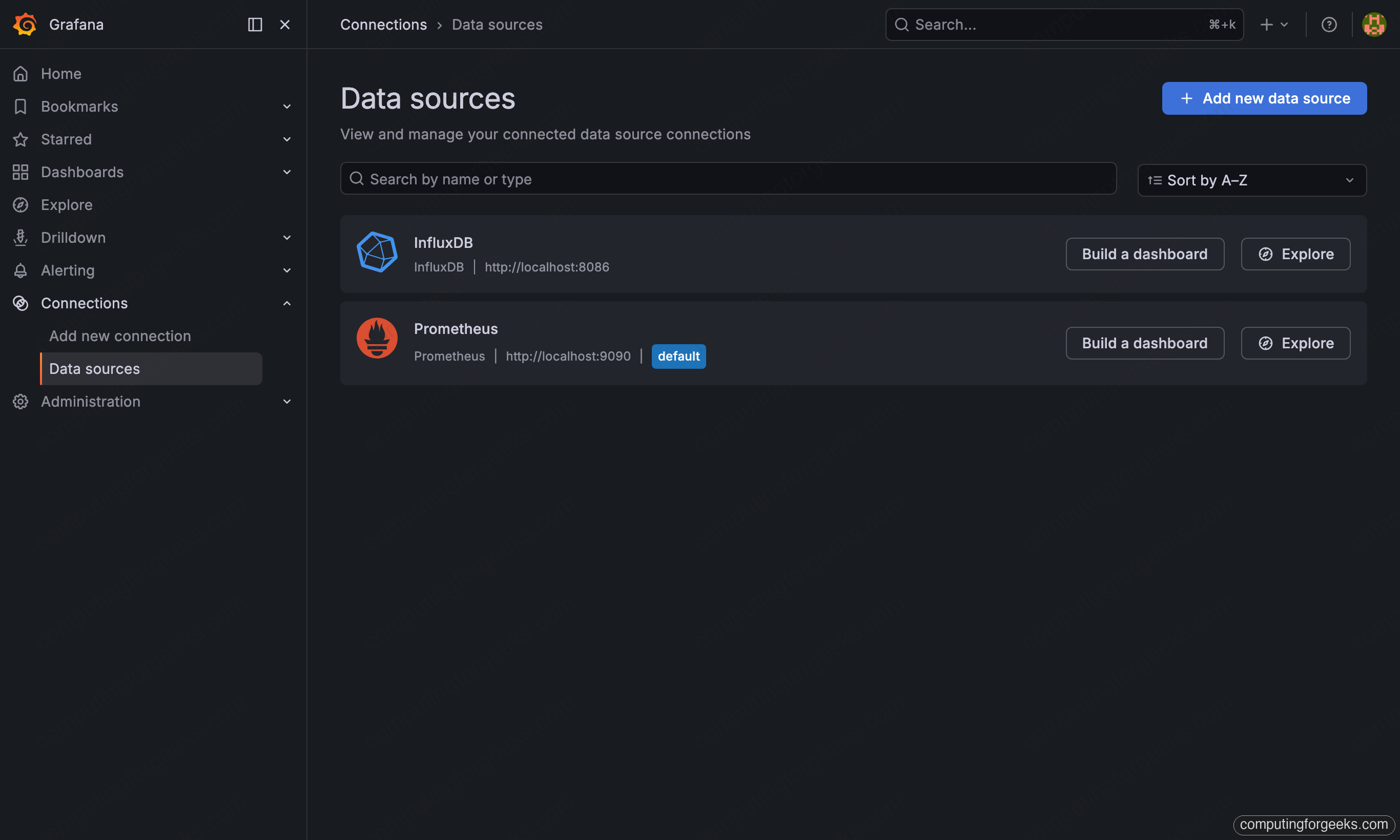Expand the Drilldown section chevron
1400x840 pixels.
pos(287,238)
